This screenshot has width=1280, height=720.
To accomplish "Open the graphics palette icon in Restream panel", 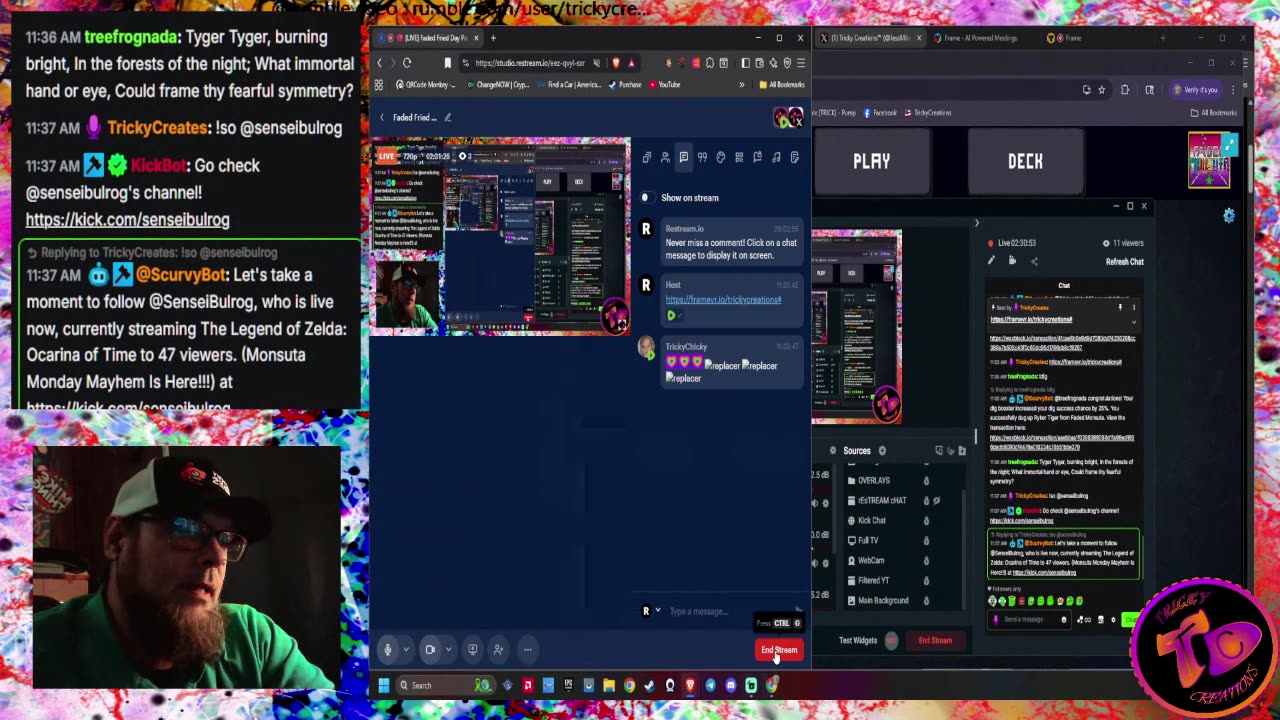I will 721,157.
